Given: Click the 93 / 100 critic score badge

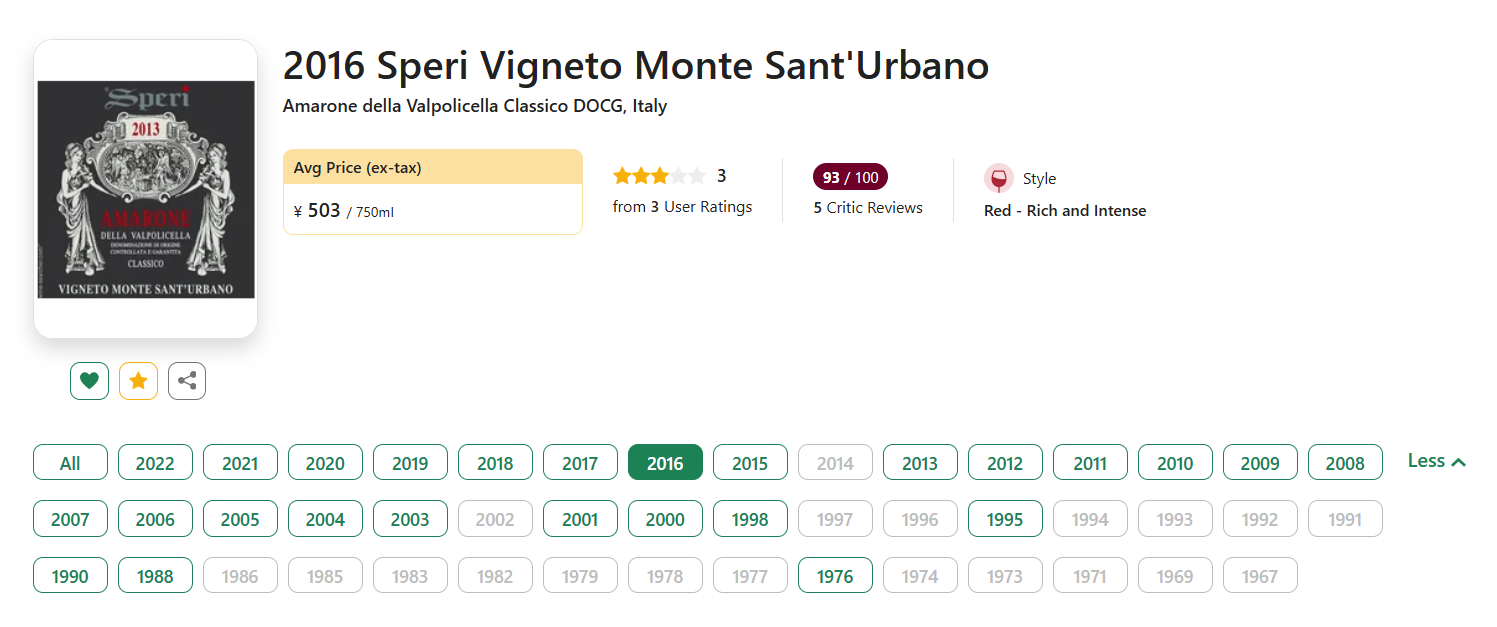Looking at the screenshot, I should [850, 178].
